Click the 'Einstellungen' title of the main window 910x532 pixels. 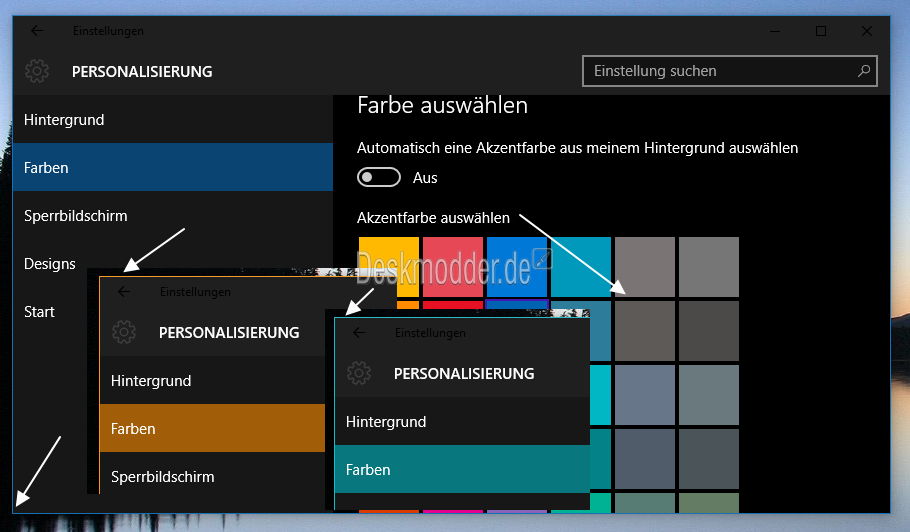pyautogui.click(x=108, y=31)
